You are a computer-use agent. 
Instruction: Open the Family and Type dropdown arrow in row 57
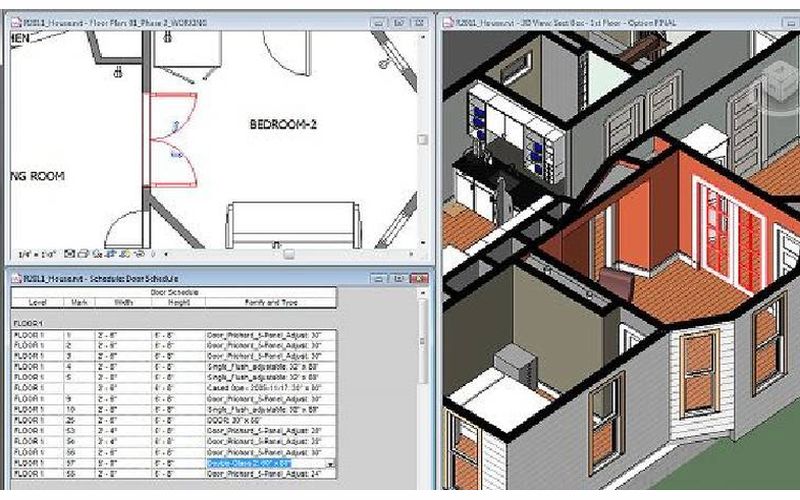pos(331,464)
